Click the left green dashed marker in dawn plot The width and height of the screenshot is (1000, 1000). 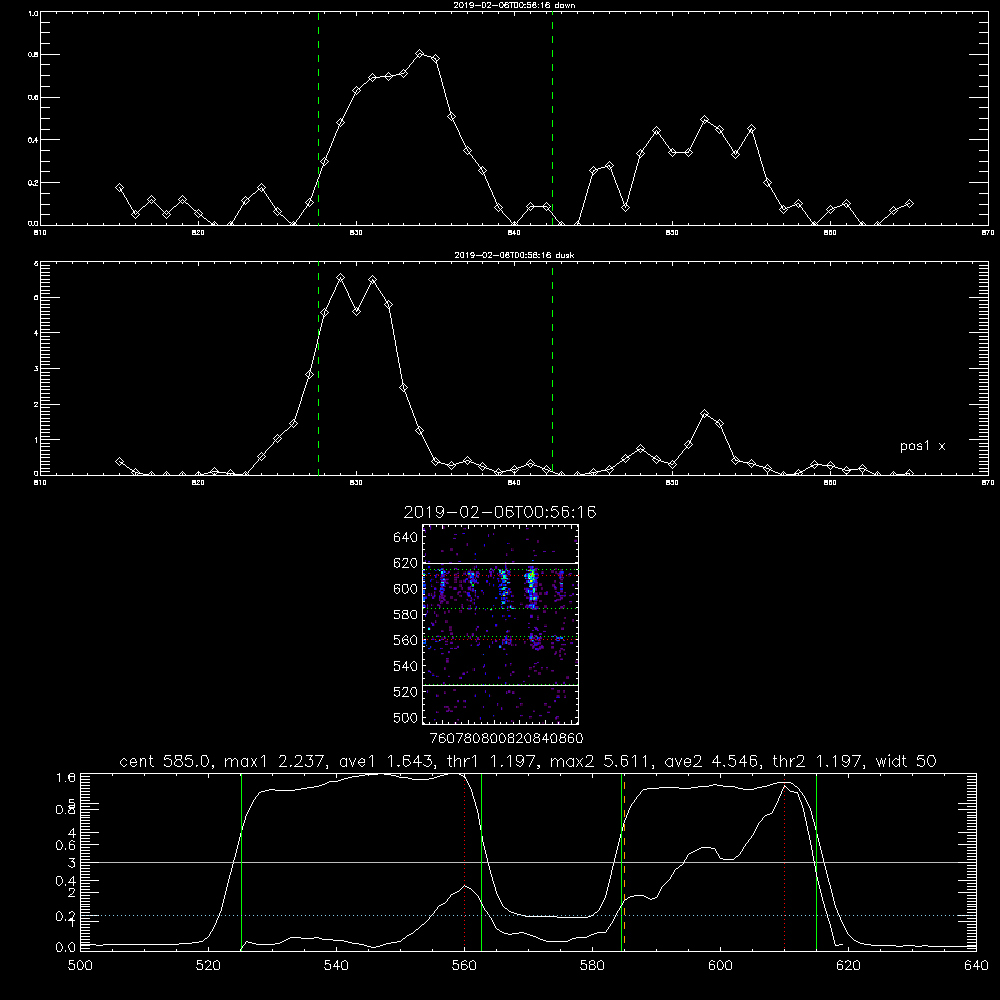tap(318, 118)
